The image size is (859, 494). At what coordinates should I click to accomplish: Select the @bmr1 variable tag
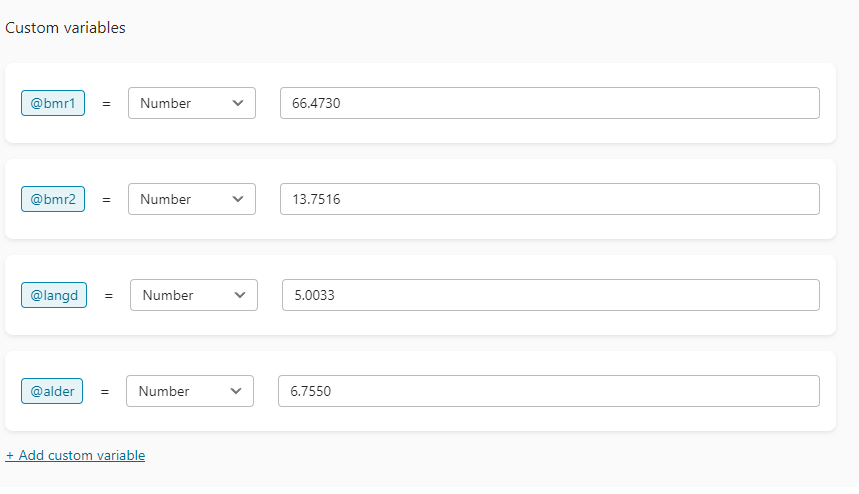point(53,103)
